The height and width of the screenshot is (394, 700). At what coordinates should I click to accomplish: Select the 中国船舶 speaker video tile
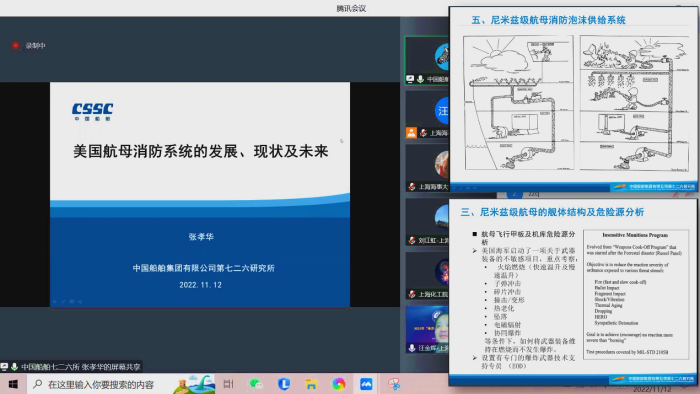coord(427,61)
